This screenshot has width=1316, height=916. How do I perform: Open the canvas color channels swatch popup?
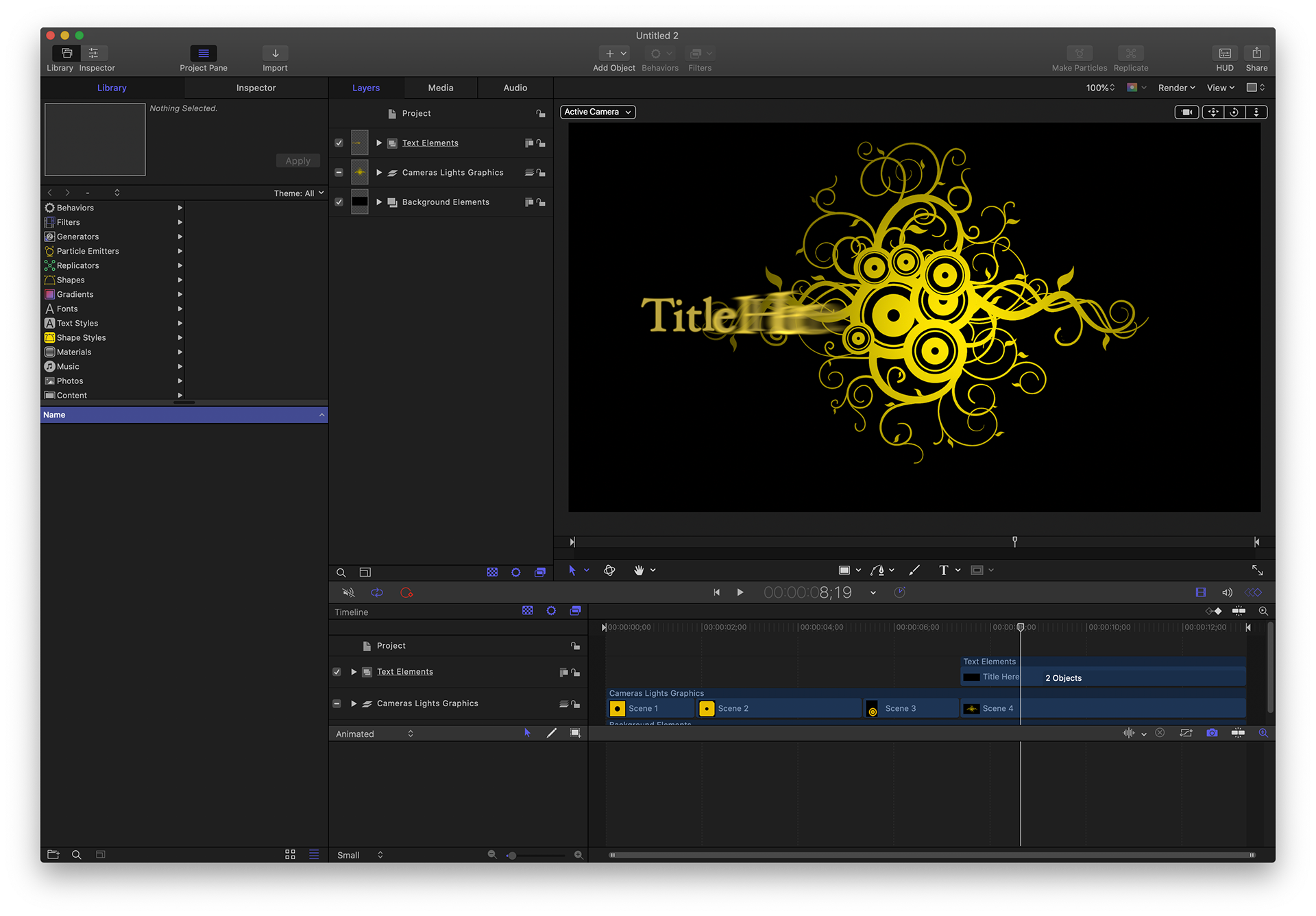pos(1136,88)
